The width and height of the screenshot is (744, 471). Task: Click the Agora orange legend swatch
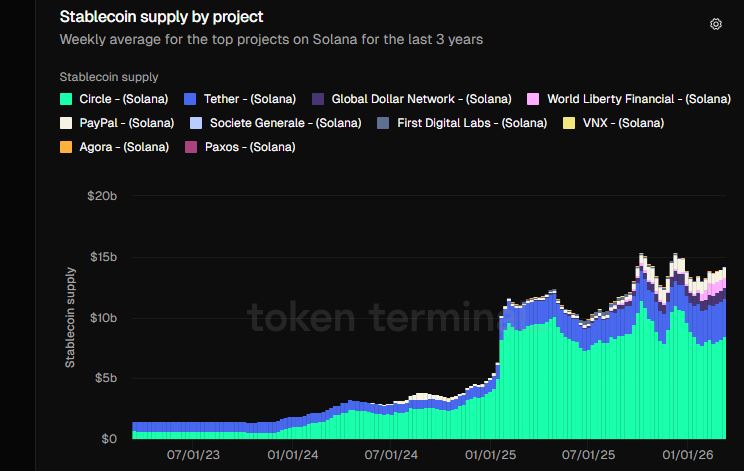(x=67, y=147)
